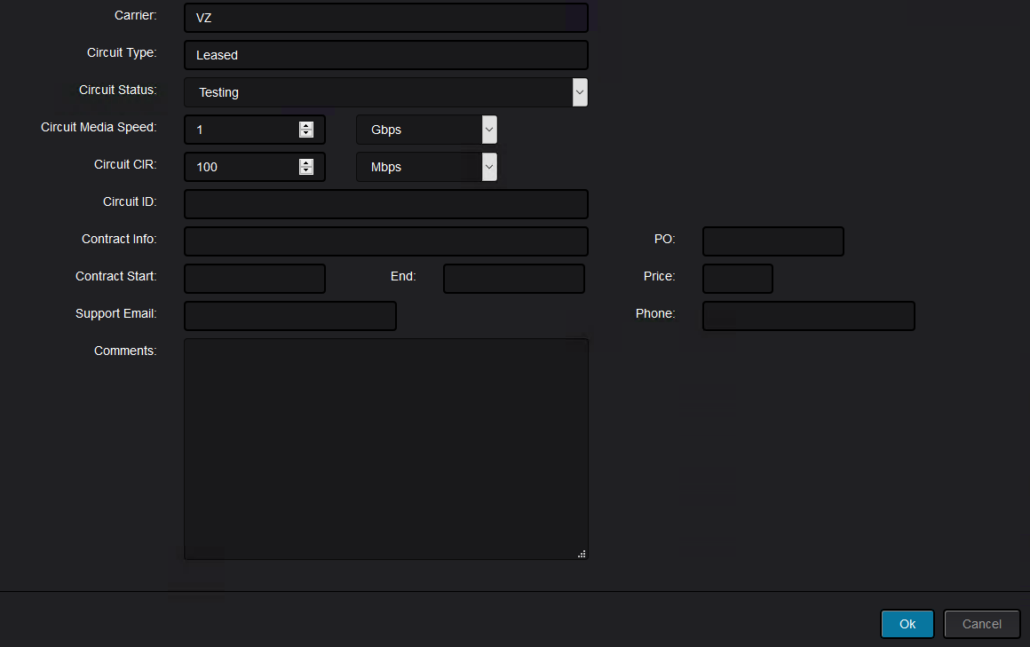Screen dimensions: 1030x647
Task: Decrease Circuit CIR value with down arrow
Action: 306,171
